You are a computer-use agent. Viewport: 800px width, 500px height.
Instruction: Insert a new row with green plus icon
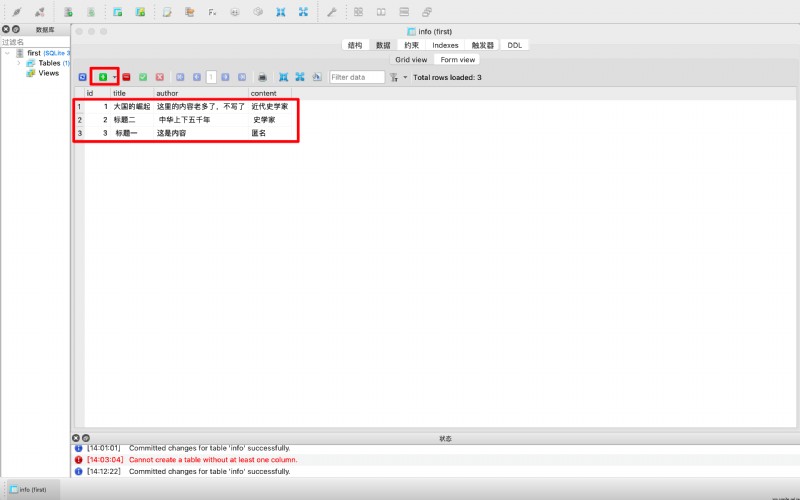click(103, 77)
